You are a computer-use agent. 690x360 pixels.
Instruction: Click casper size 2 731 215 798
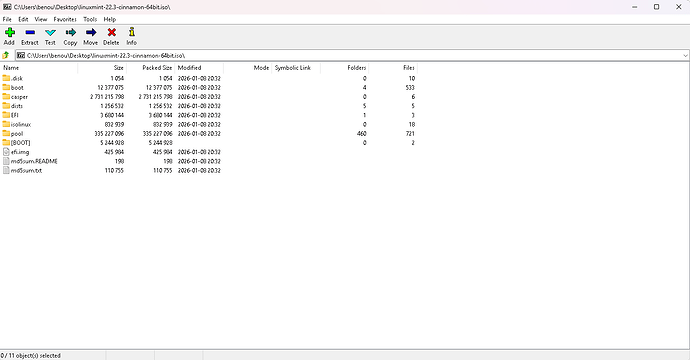[x=107, y=97]
